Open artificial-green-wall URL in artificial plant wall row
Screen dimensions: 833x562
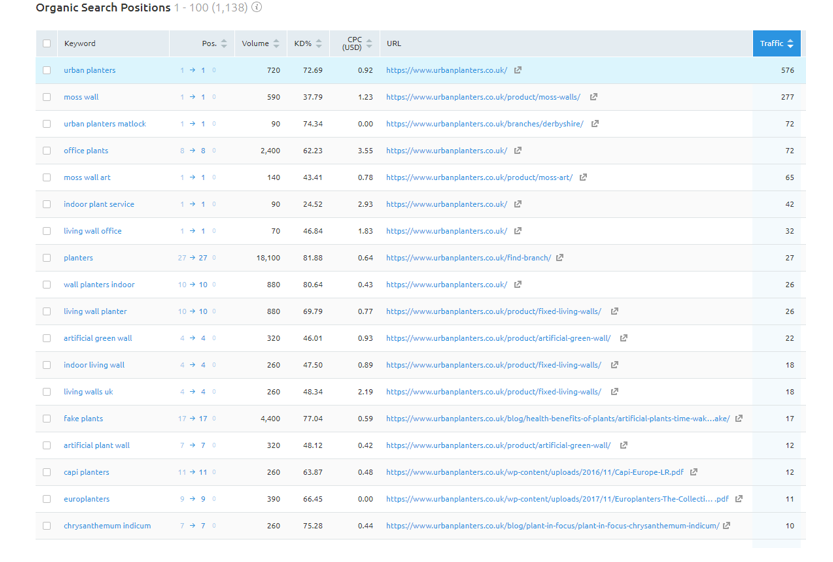coord(498,445)
